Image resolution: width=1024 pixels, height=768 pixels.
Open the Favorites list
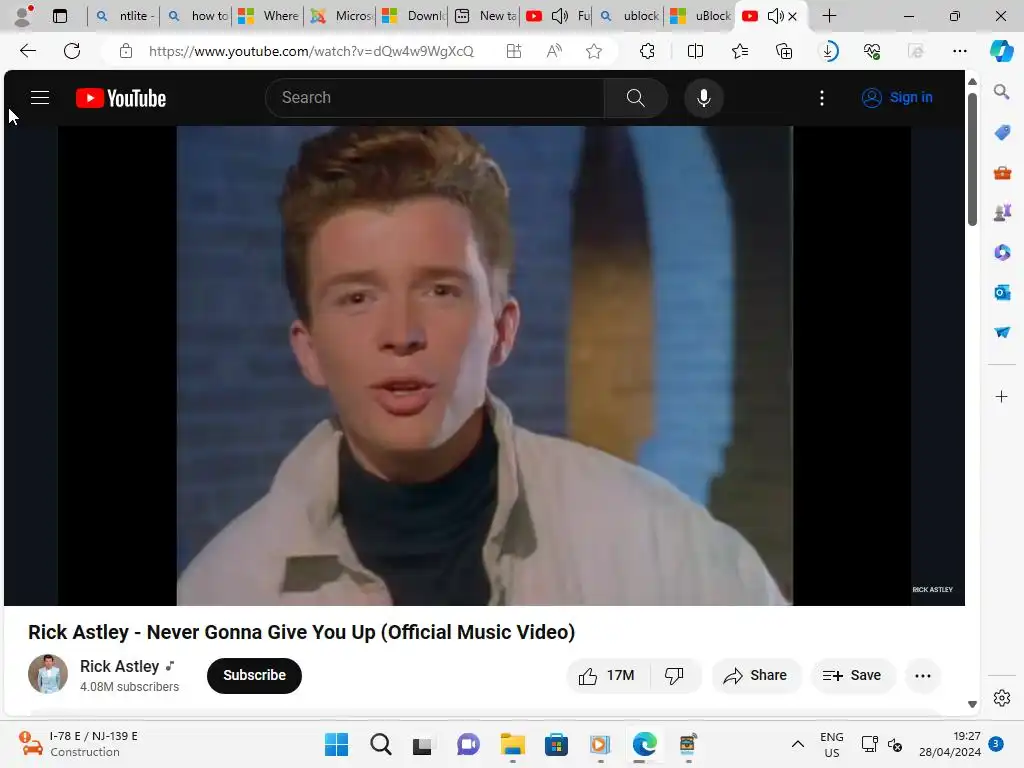[740, 51]
